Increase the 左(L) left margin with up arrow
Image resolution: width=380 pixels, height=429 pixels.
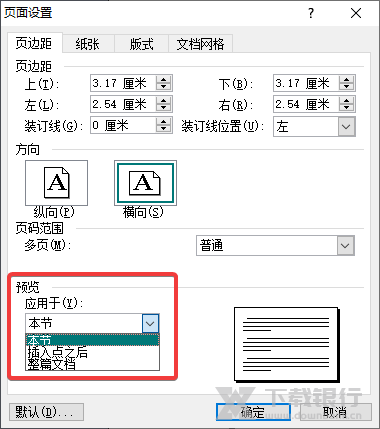pyautogui.click(x=164, y=101)
